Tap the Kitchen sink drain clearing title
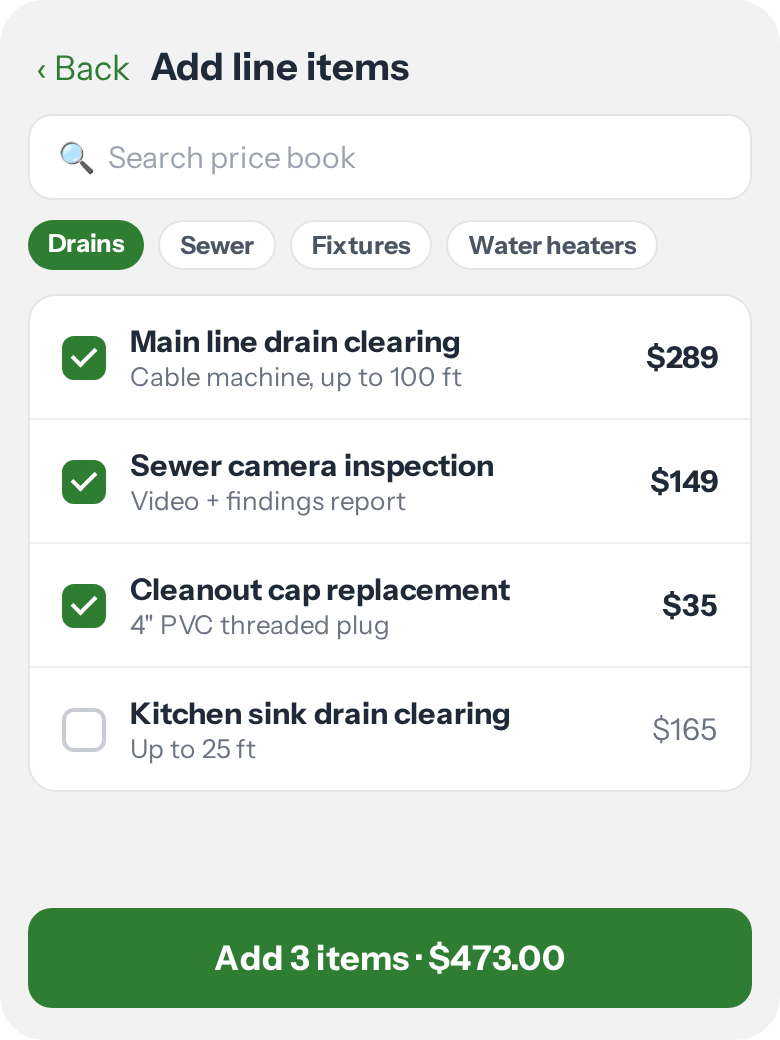780x1040 pixels. coord(320,715)
